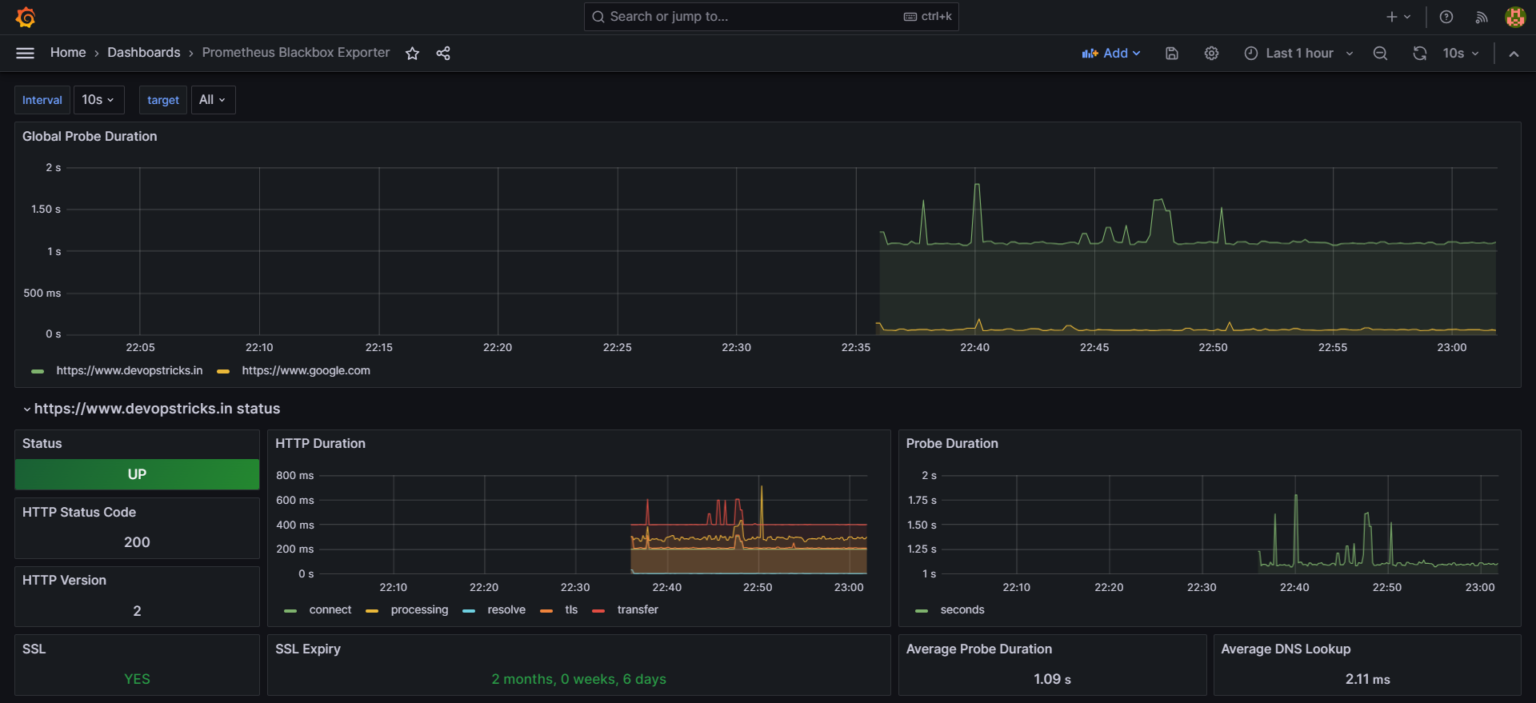Hide the transfer series in HTTP Duration
The height and width of the screenshot is (703, 1536).
pos(638,610)
